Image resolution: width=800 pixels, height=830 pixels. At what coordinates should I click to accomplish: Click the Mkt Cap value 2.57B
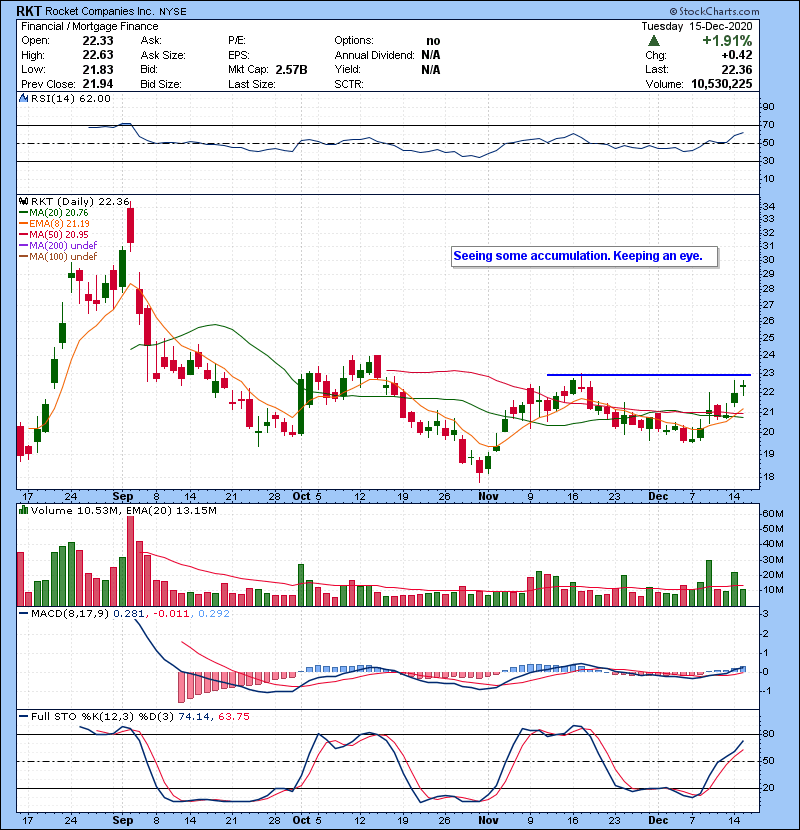point(291,69)
